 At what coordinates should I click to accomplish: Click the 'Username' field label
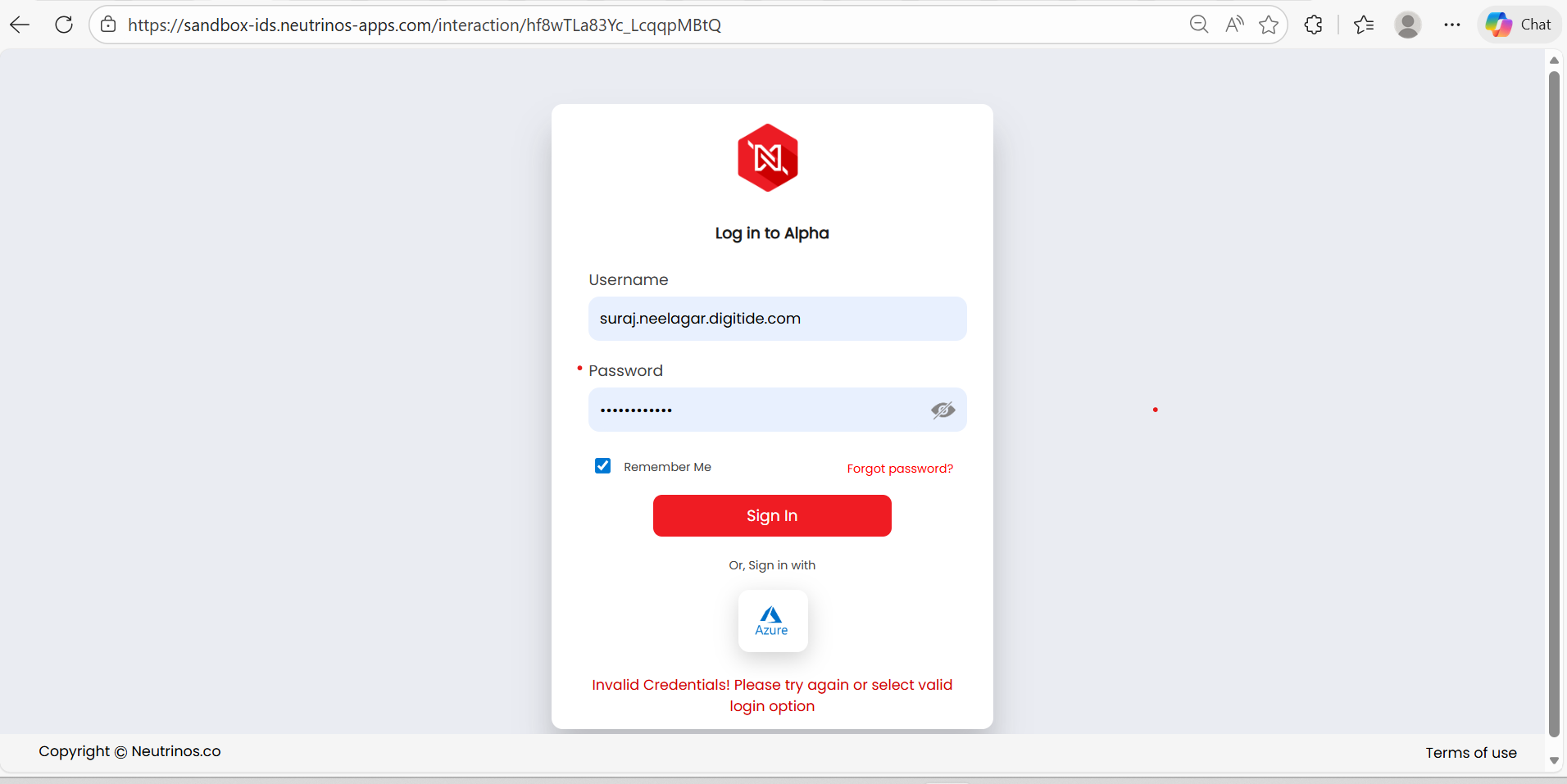[x=629, y=280]
